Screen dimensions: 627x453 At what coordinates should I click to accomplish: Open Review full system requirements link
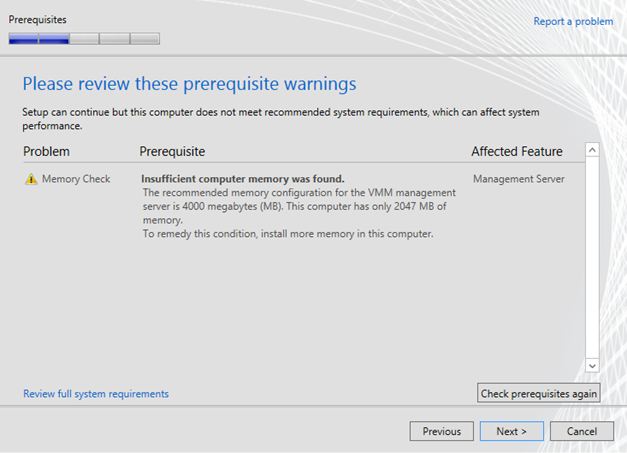pos(96,394)
